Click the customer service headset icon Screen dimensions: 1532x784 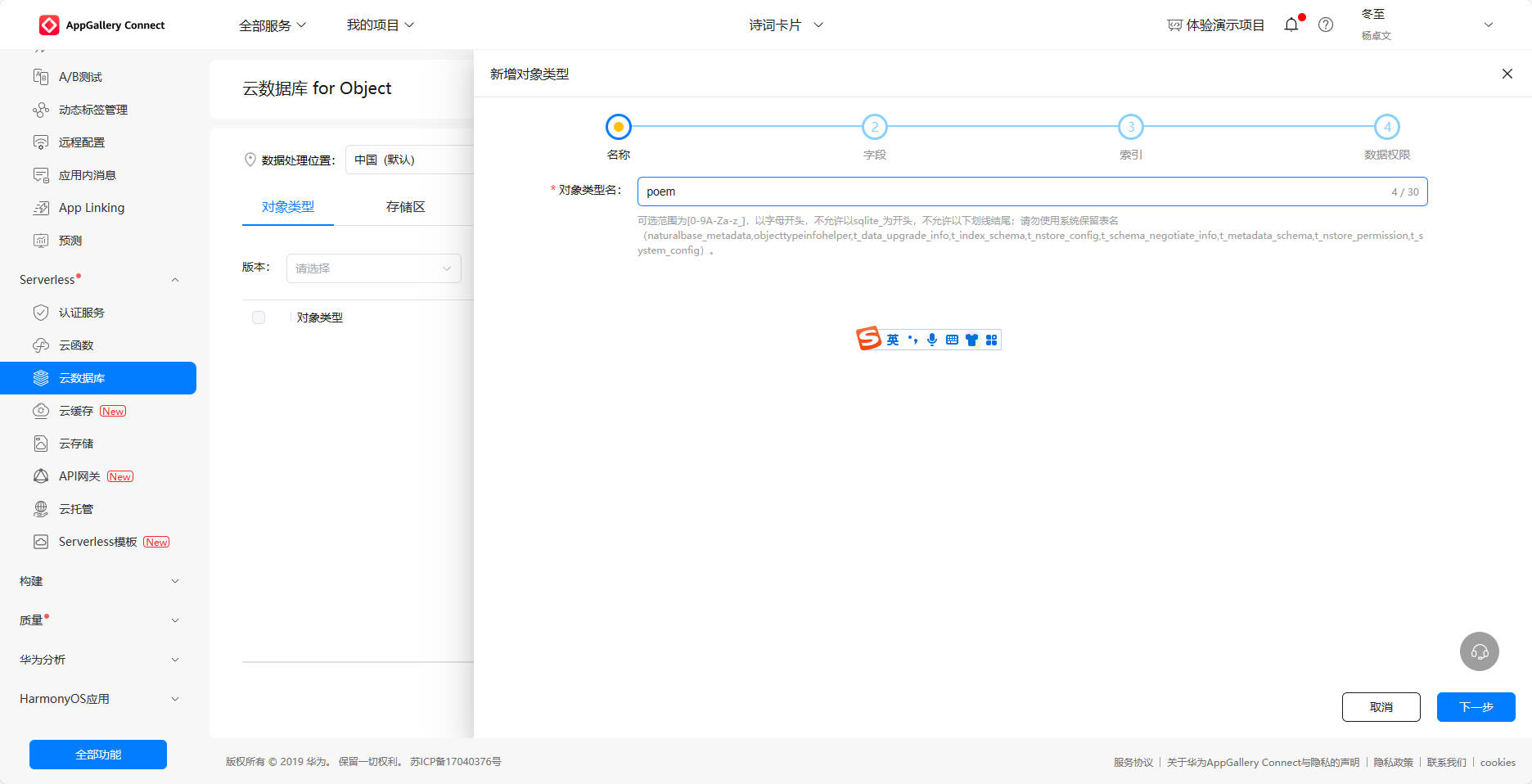pos(1480,651)
